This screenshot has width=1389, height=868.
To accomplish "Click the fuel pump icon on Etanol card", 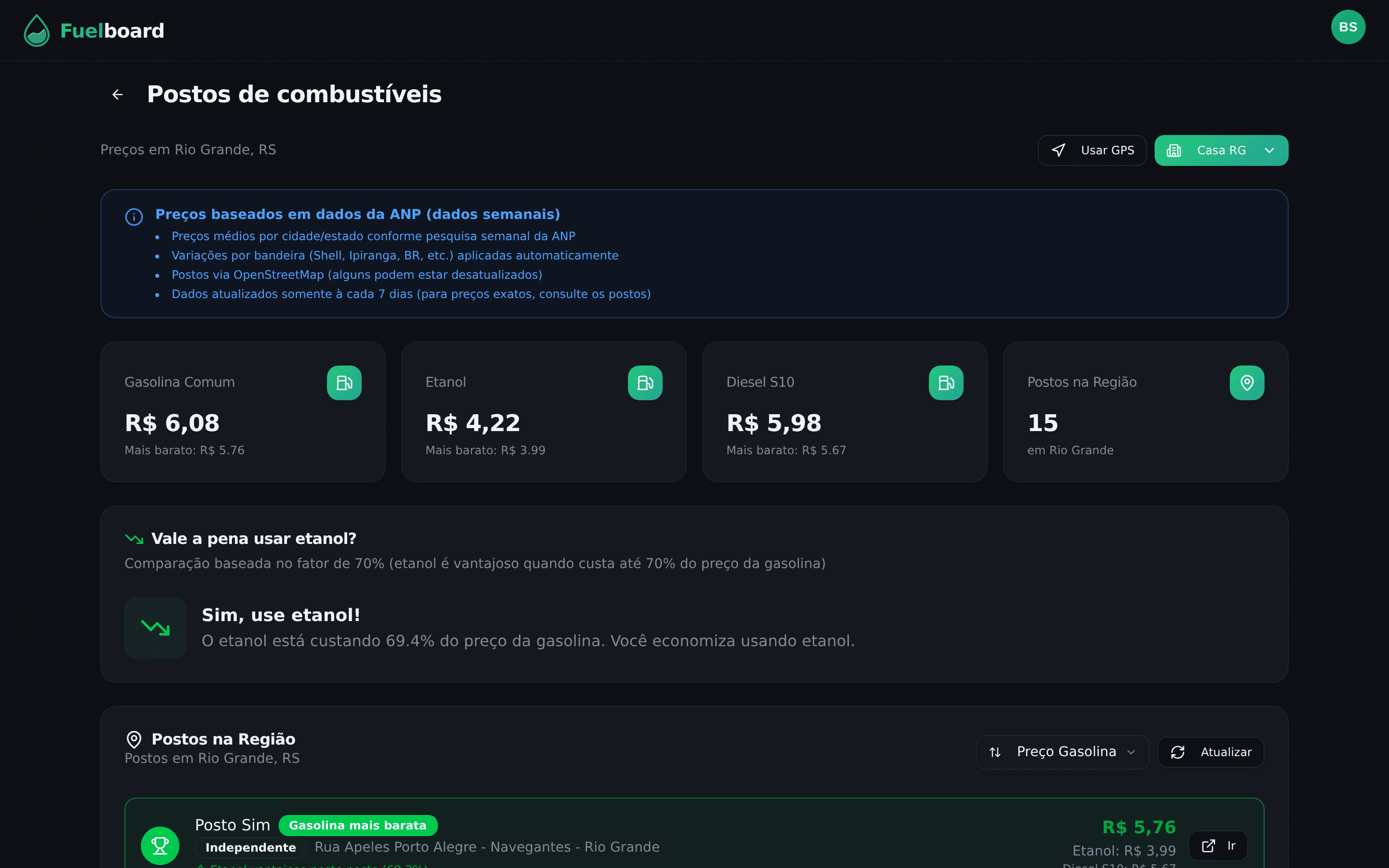I will [x=645, y=383].
